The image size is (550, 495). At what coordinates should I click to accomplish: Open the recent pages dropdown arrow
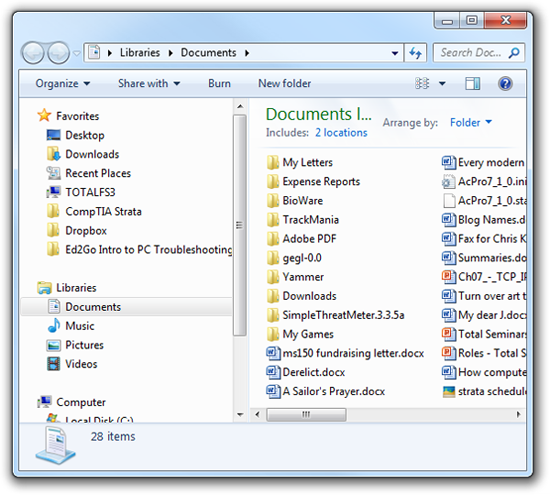tap(76, 53)
